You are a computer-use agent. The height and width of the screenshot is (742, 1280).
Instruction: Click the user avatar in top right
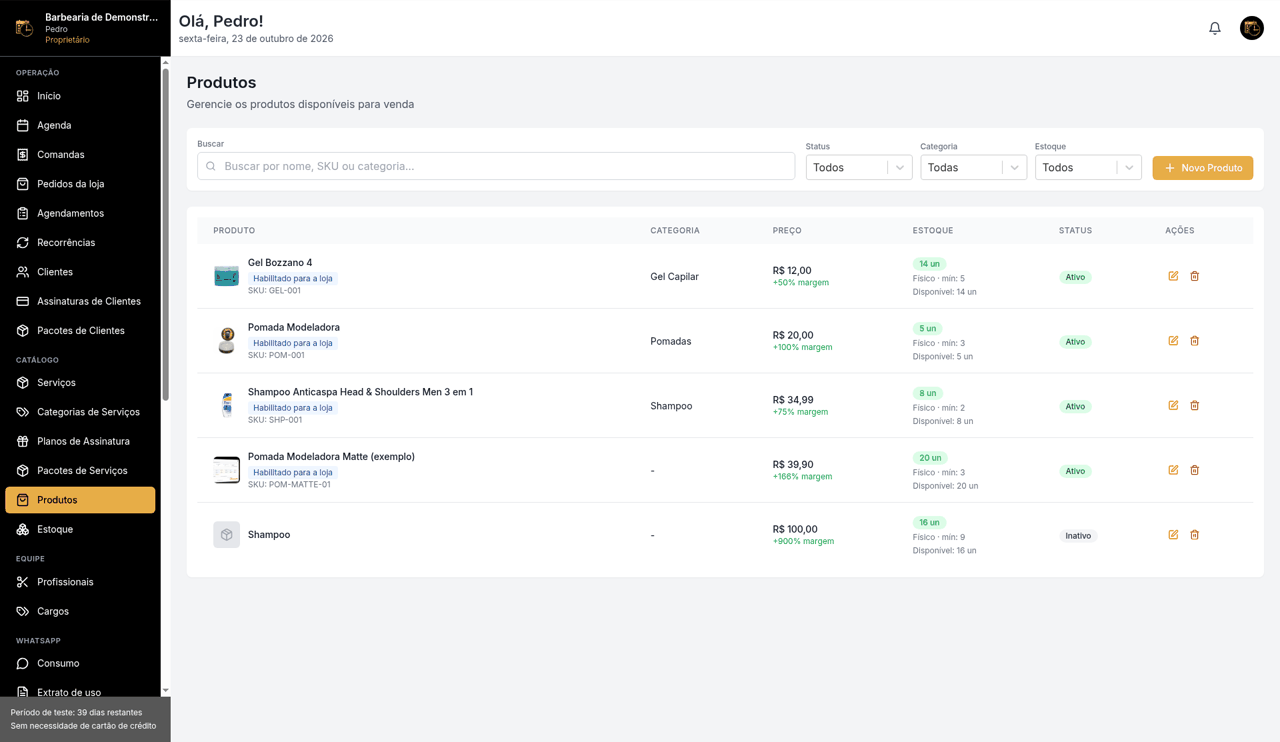[x=1252, y=28]
